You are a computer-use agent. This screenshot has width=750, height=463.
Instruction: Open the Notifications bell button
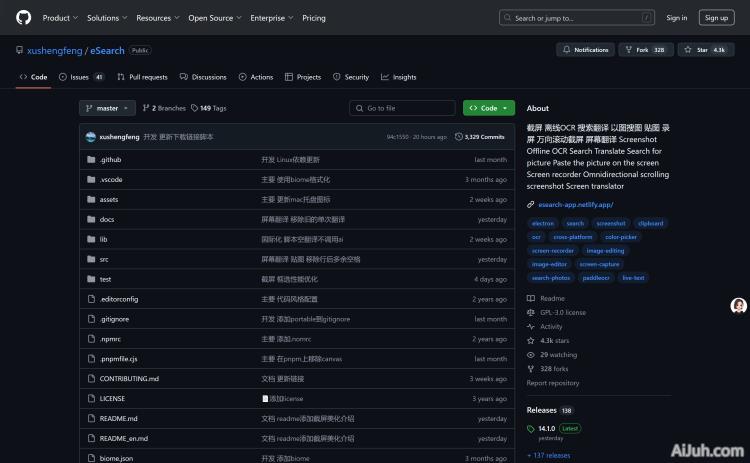[x=585, y=49]
